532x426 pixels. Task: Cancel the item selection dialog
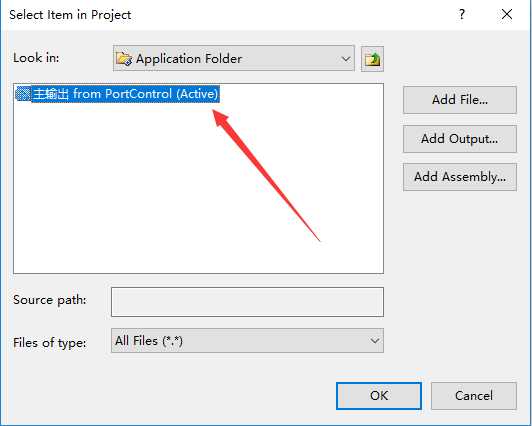coord(474,395)
